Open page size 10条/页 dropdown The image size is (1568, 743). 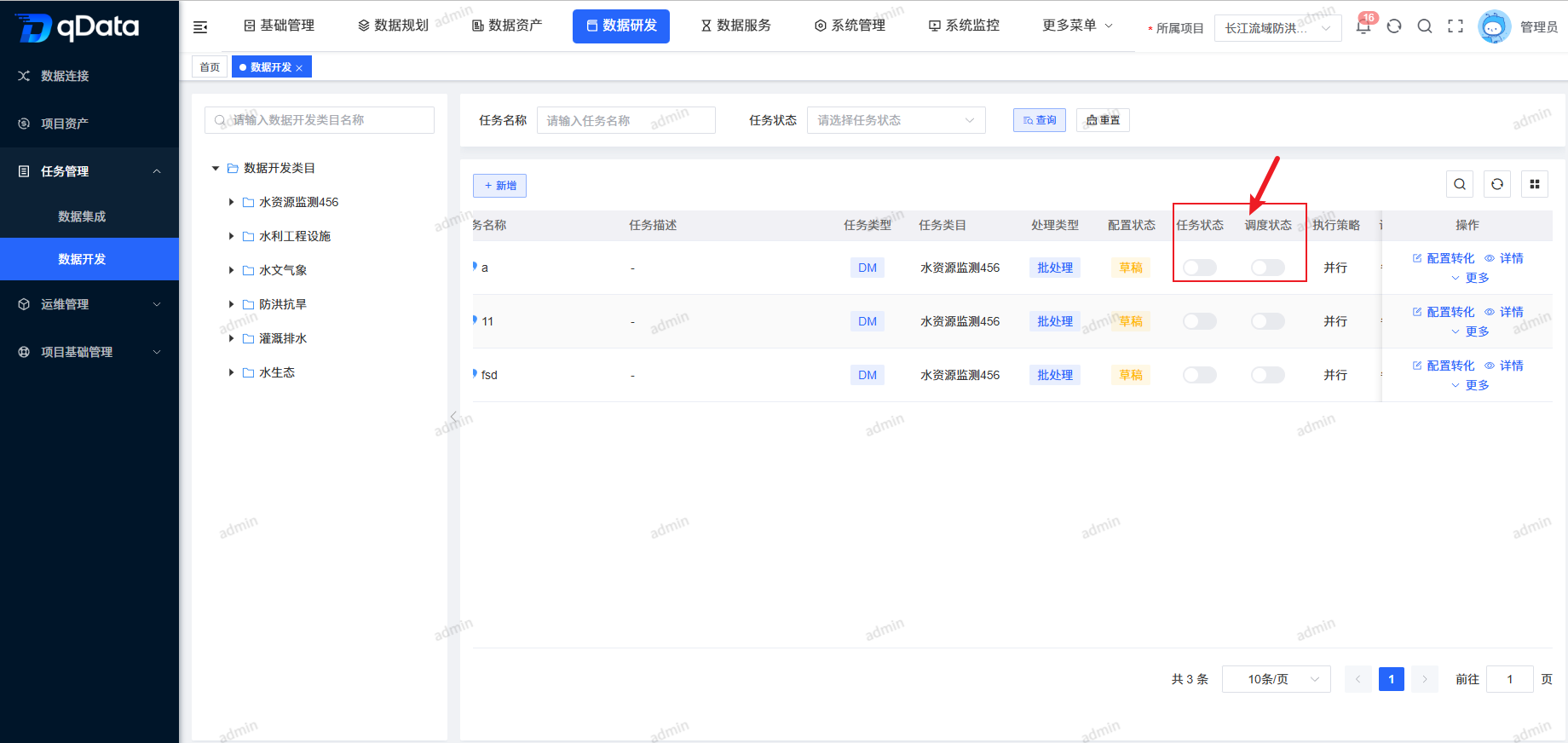[x=1277, y=679]
